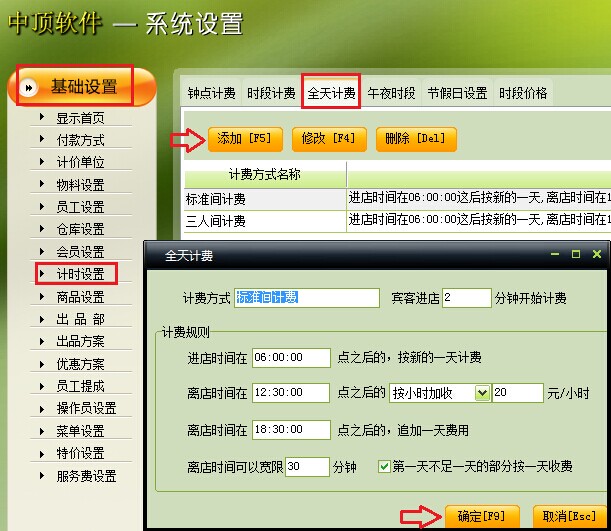
Task: Open the 基础设置 orange header button
Action: 82,87
